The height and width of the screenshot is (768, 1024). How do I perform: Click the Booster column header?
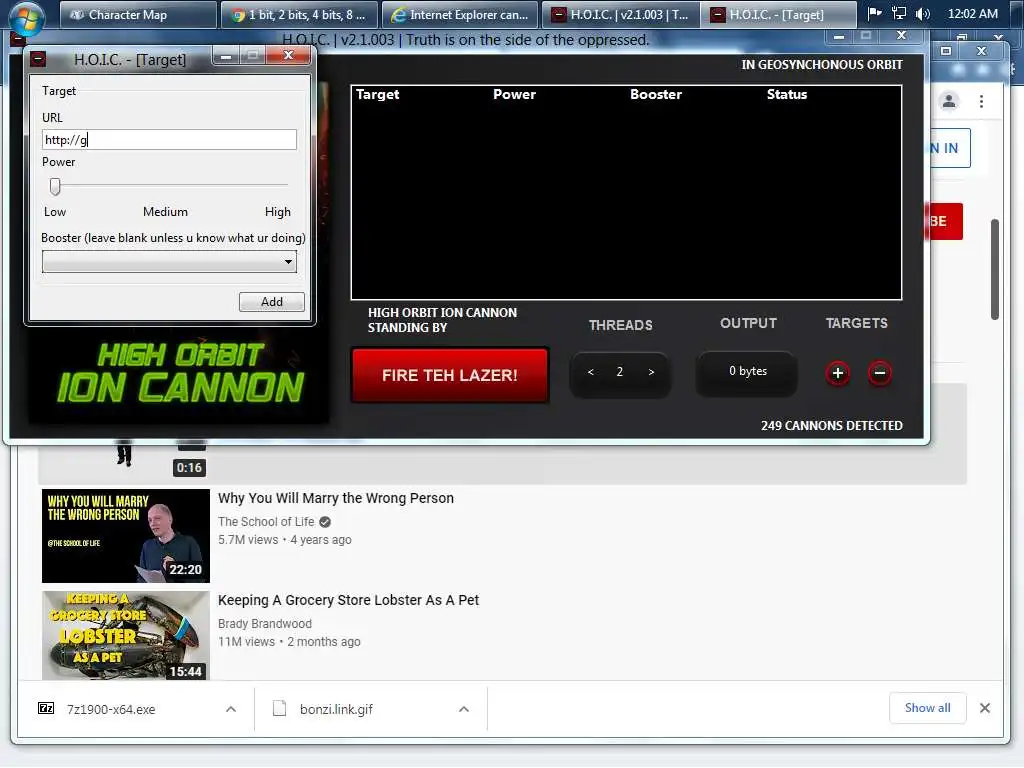(x=656, y=94)
